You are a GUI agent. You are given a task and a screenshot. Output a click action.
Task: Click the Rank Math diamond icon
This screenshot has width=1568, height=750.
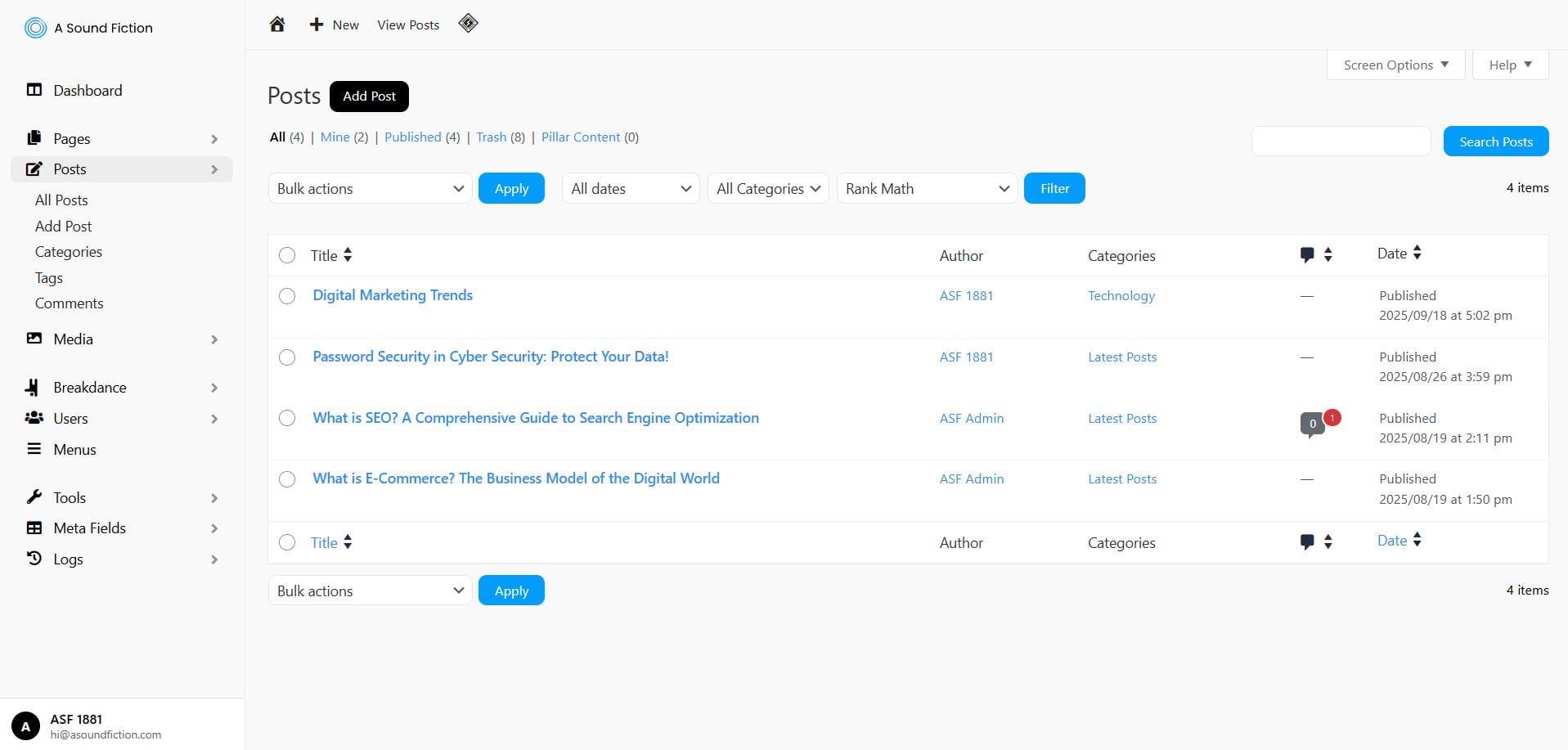tap(468, 24)
